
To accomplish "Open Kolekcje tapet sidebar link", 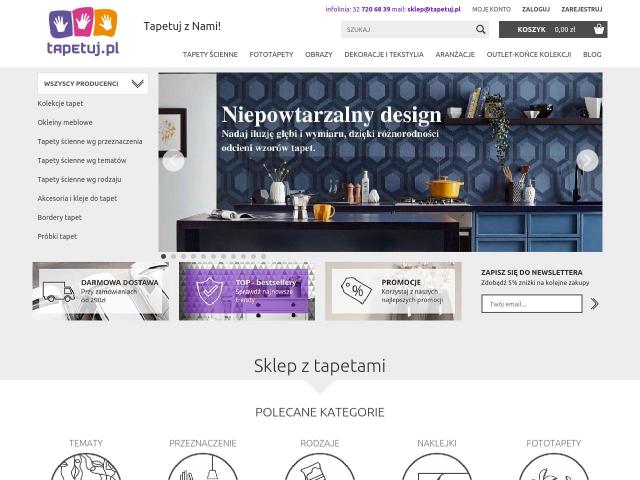I will (x=60, y=103).
